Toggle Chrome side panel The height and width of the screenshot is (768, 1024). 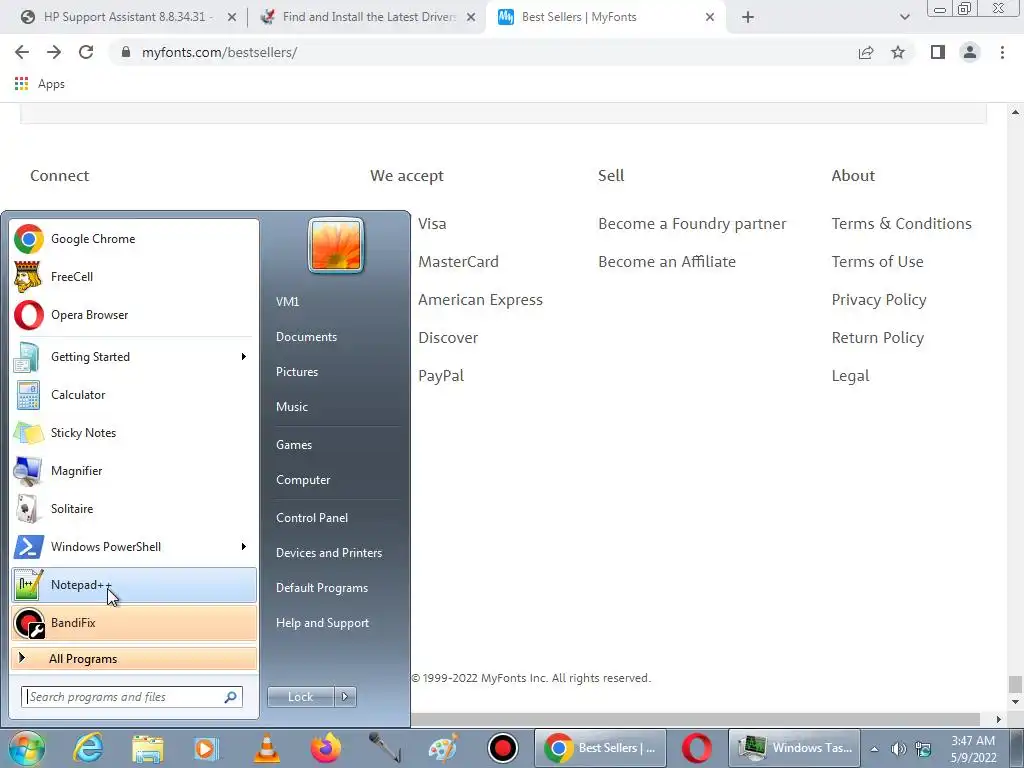(x=938, y=52)
